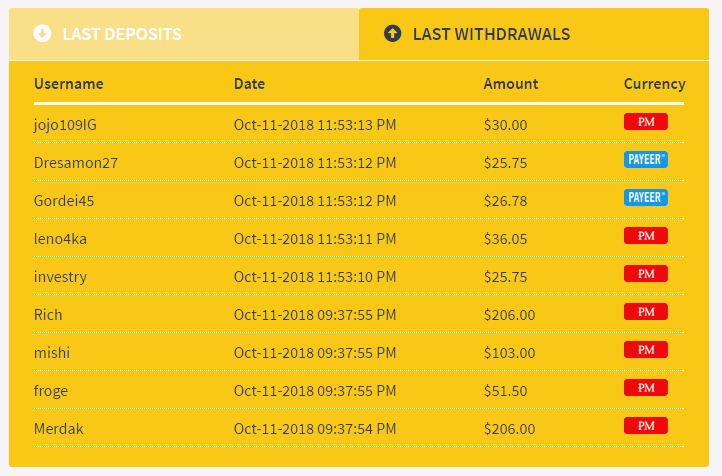Image resolution: width=722 pixels, height=476 pixels.
Task: Click the PM badge in investry row
Action: (645, 274)
